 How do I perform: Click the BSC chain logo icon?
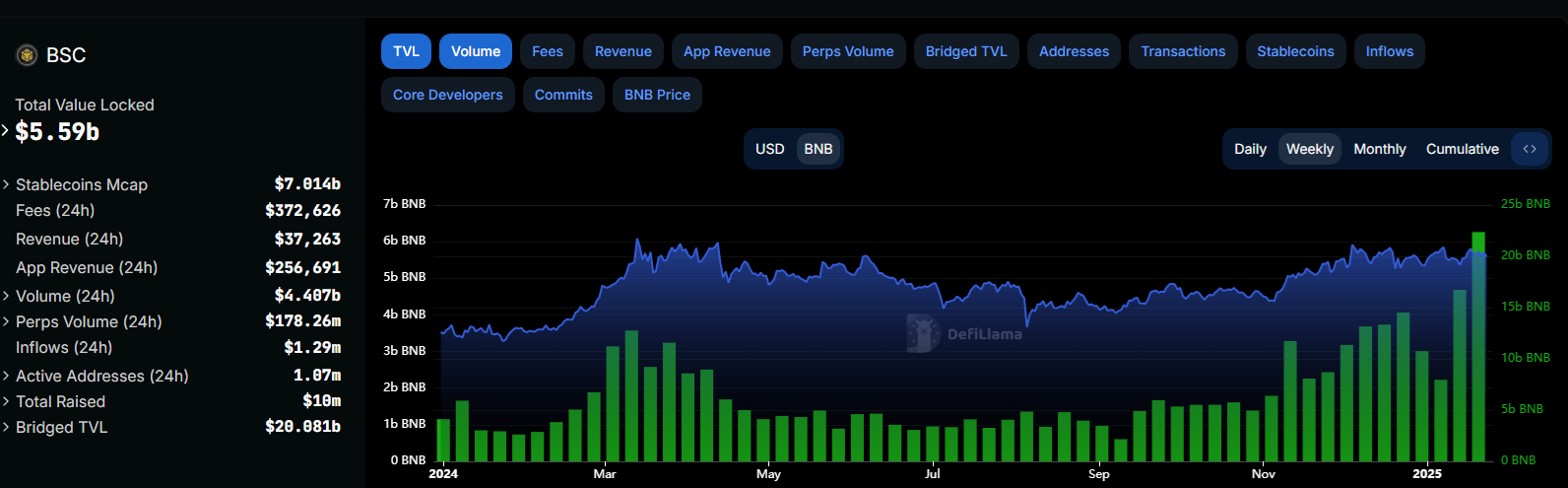27,55
